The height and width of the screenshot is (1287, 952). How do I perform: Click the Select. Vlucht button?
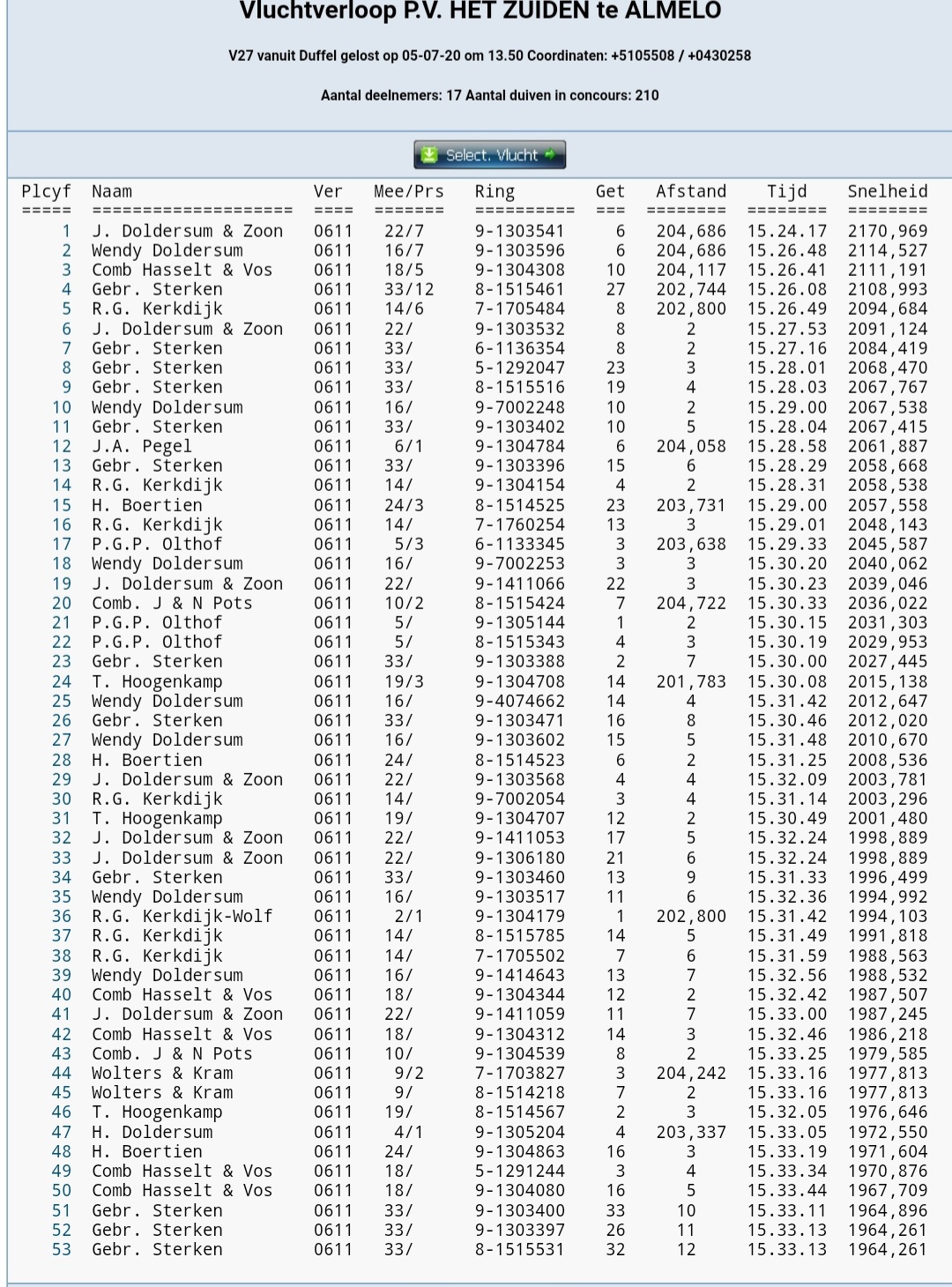pyautogui.click(x=490, y=155)
